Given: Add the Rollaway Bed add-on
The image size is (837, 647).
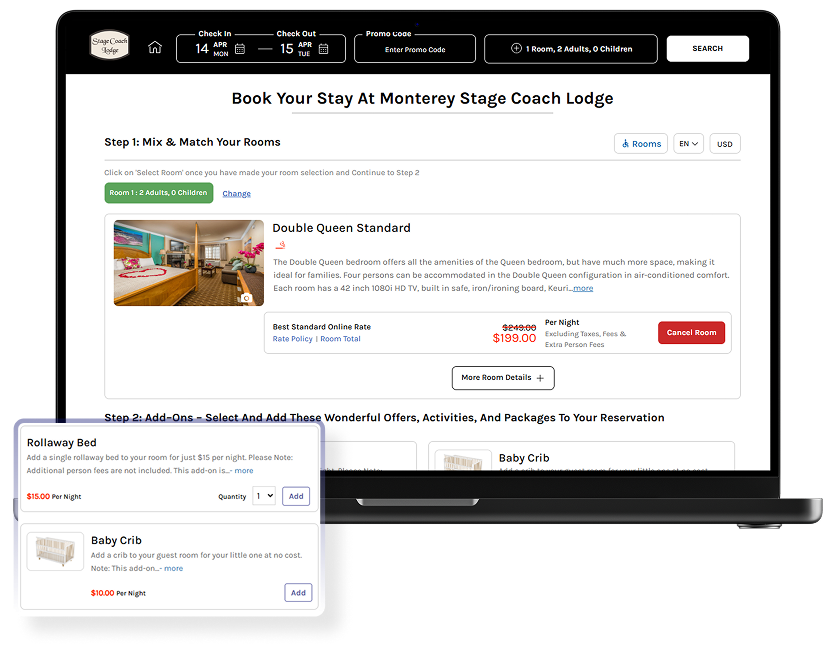Looking at the screenshot, I should 296,496.
